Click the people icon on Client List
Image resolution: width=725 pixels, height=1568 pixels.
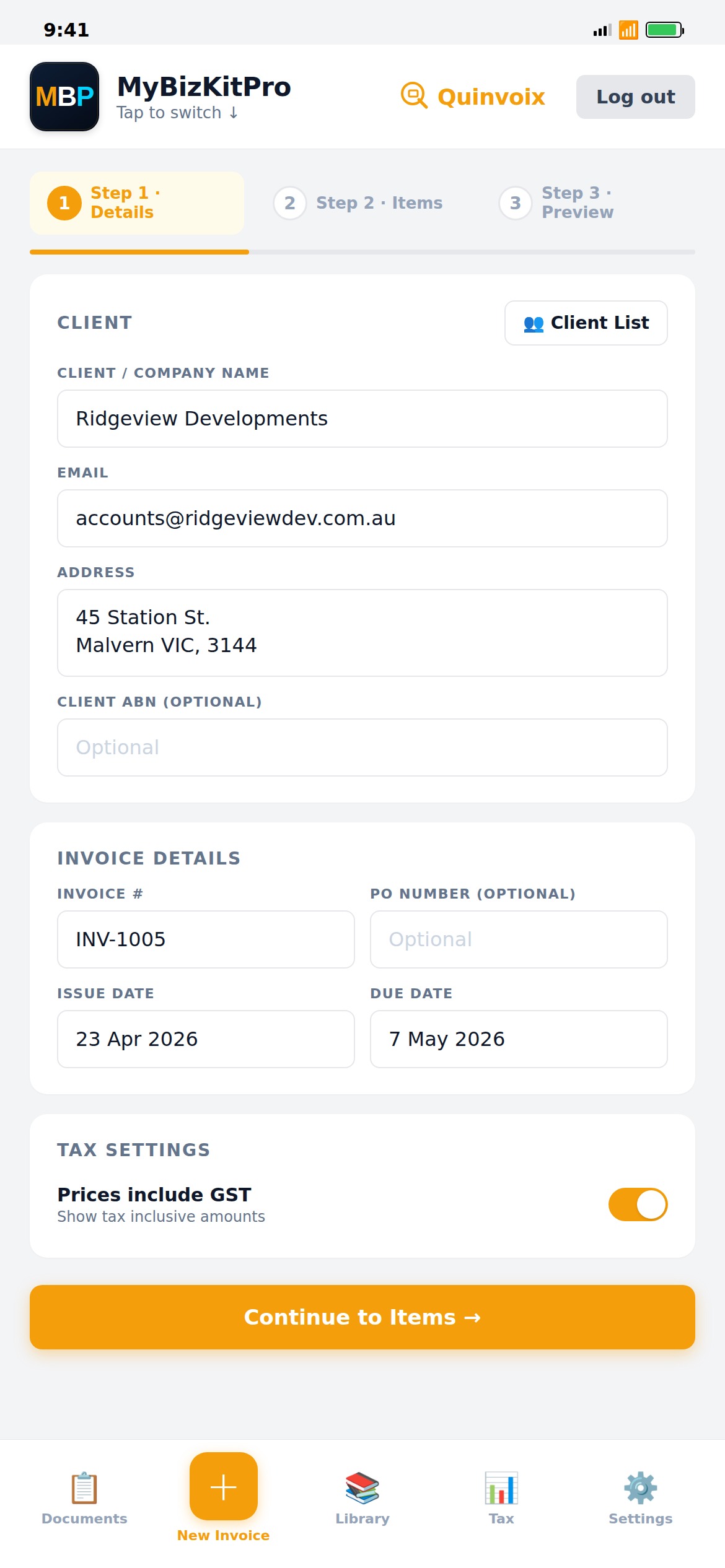tap(535, 323)
